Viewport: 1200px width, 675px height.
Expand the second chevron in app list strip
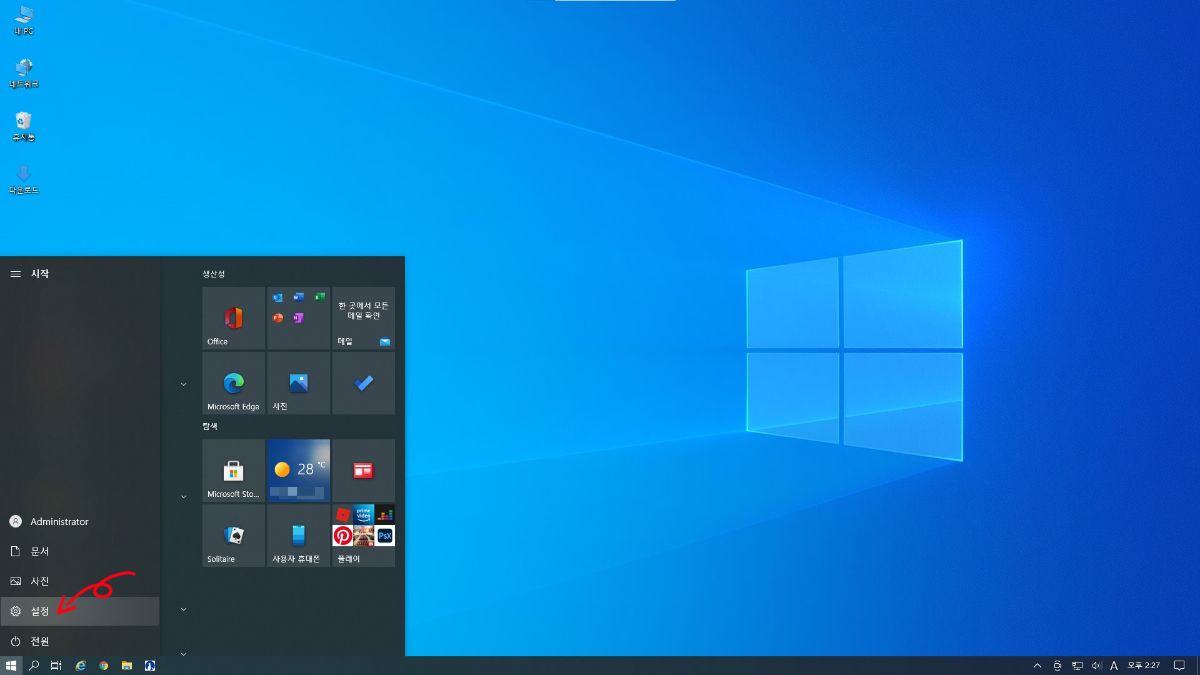click(183, 496)
